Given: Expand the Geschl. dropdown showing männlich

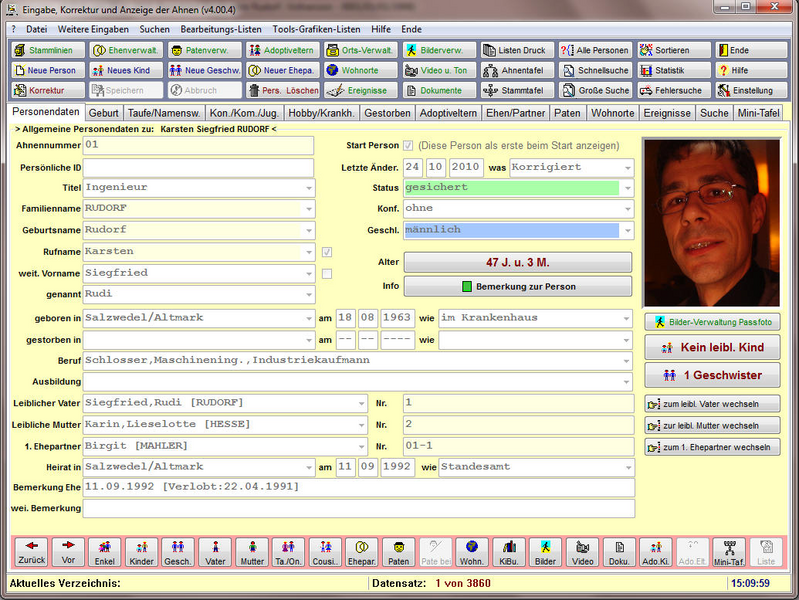Looking at the screenshot, I should pyautogui.click(x=626, y=230).
